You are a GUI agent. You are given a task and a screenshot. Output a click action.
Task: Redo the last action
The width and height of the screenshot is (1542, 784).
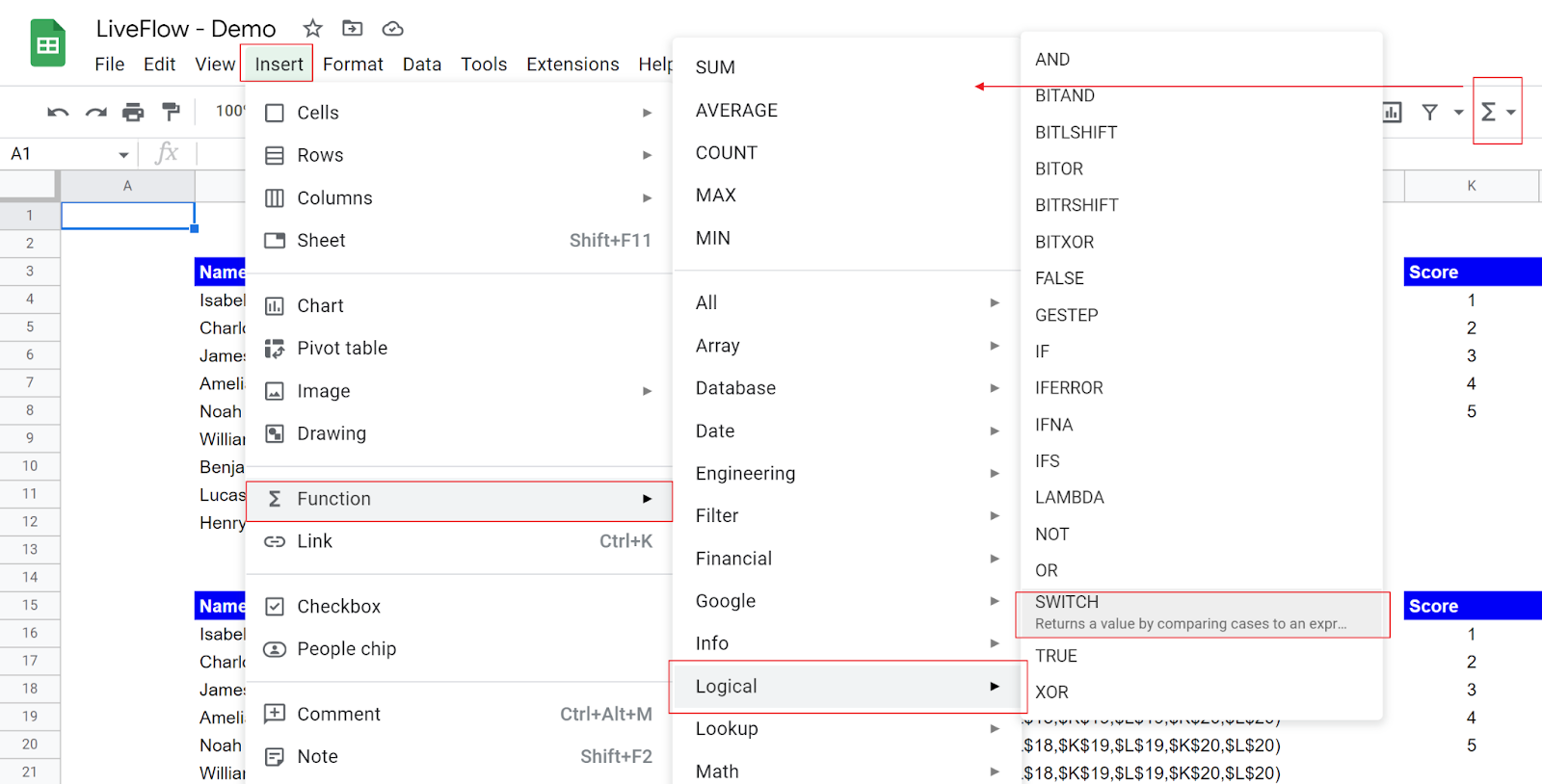tap(95, 113)
